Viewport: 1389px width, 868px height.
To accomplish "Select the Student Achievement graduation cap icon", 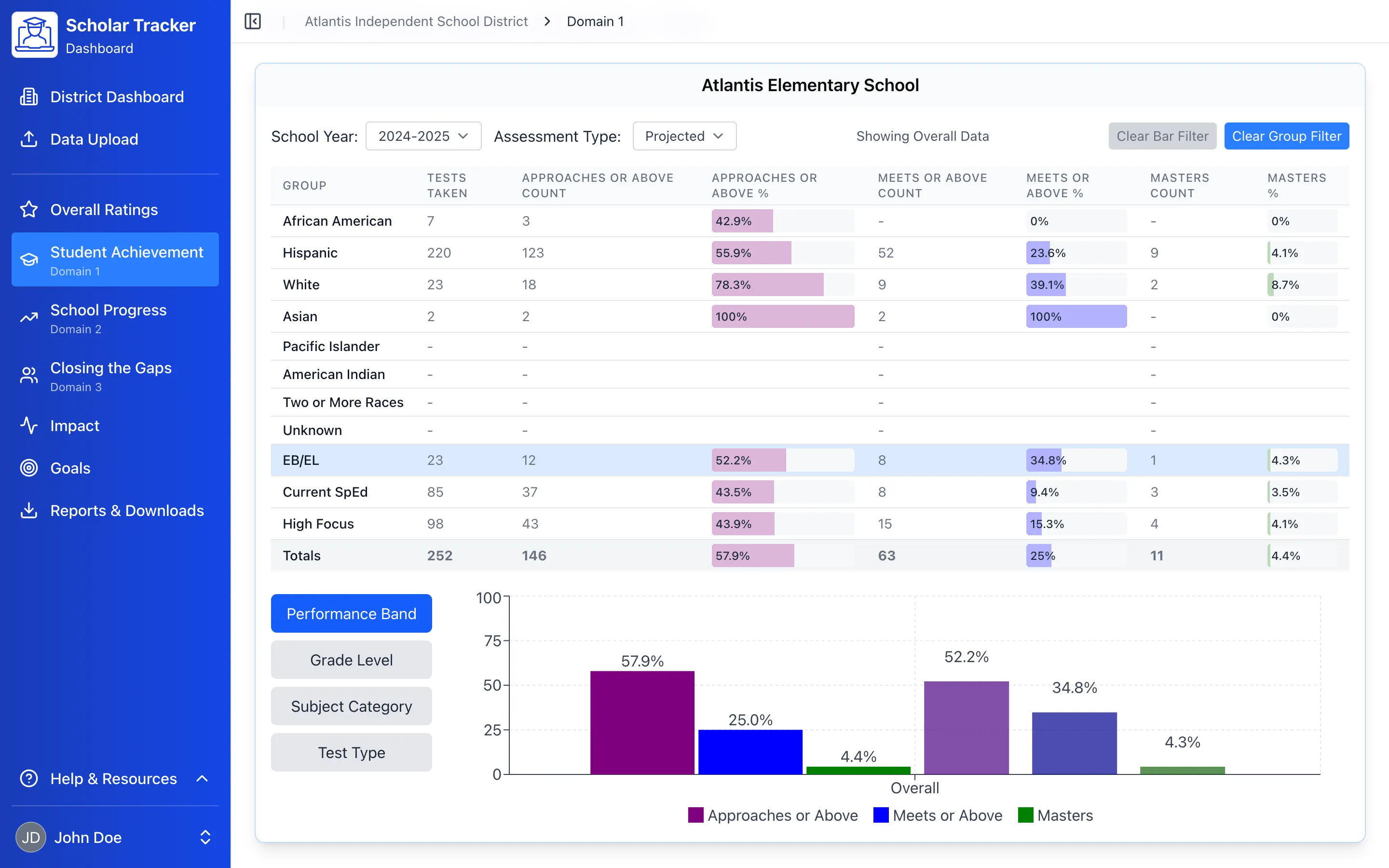I will (x=29, y=259).
